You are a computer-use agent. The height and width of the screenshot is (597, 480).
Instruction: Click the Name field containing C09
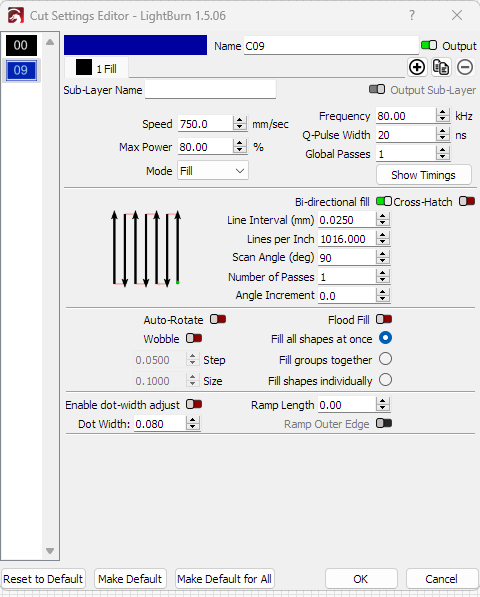(x=331, y=46)
